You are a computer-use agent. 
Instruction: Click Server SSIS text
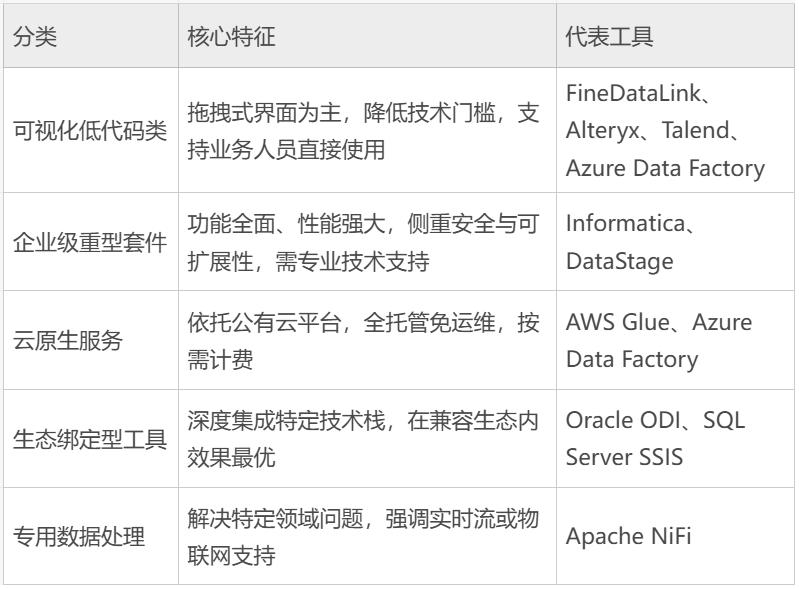[x=624, y=457]
